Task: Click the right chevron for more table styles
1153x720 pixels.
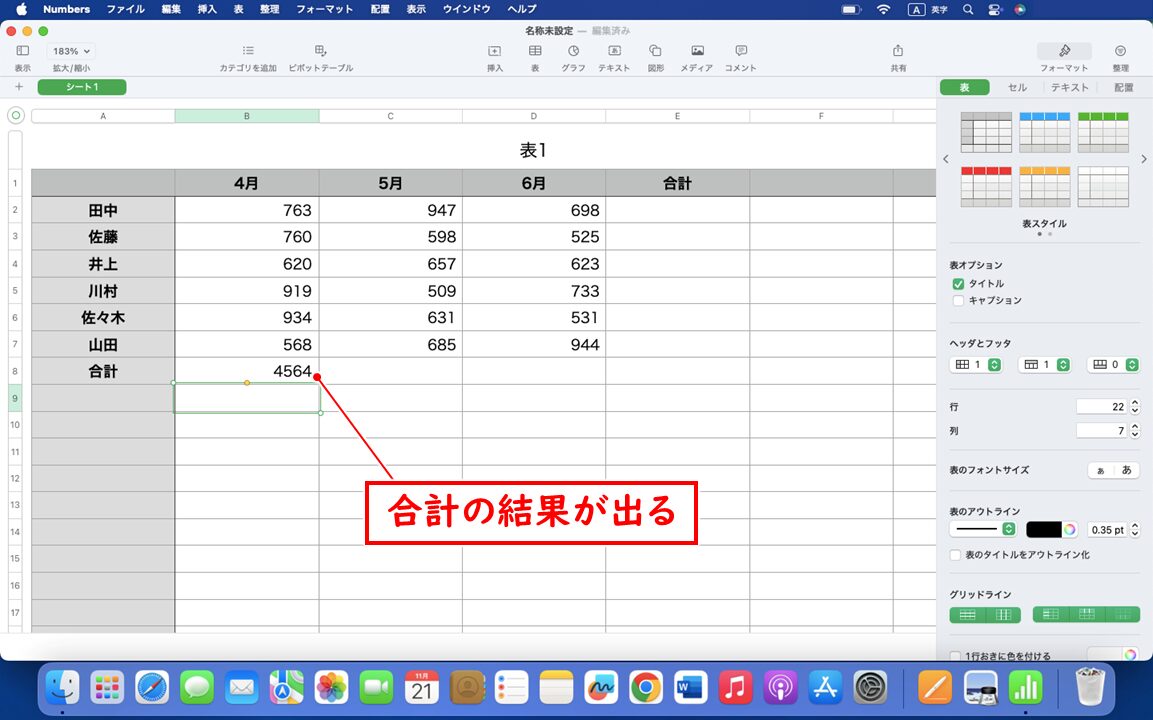Action: tap(1143, 158)
